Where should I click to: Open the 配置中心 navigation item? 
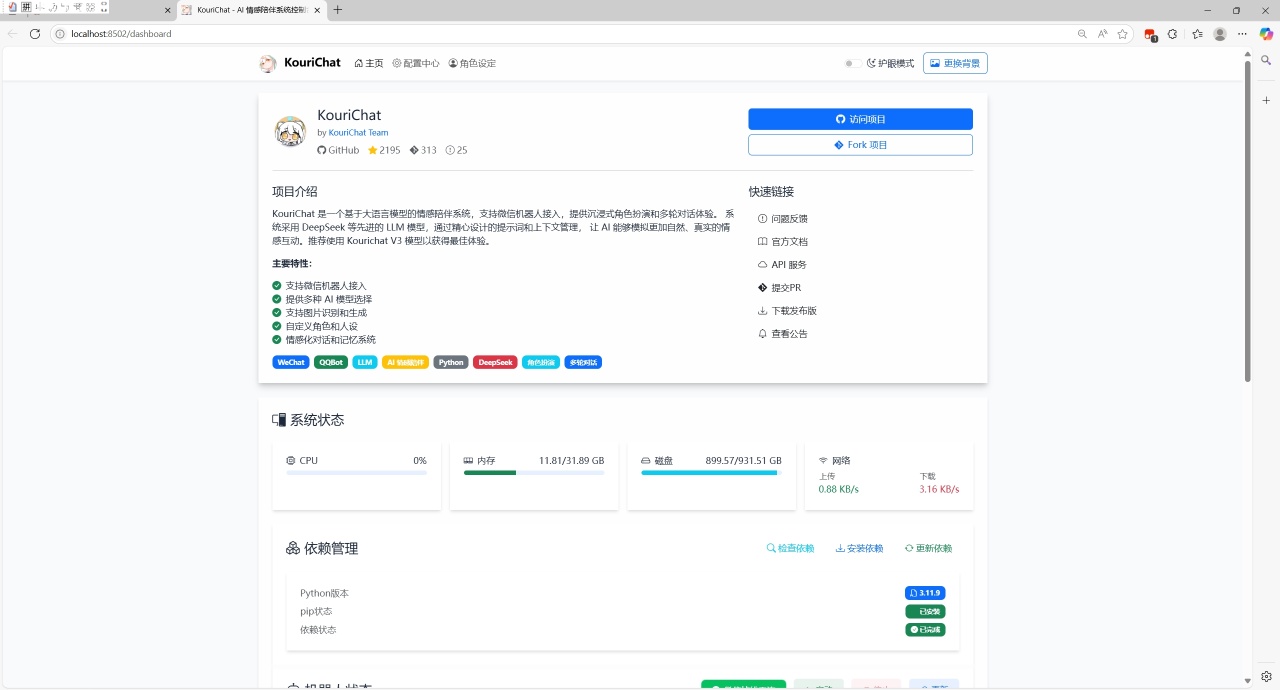(x=416, y=63)
